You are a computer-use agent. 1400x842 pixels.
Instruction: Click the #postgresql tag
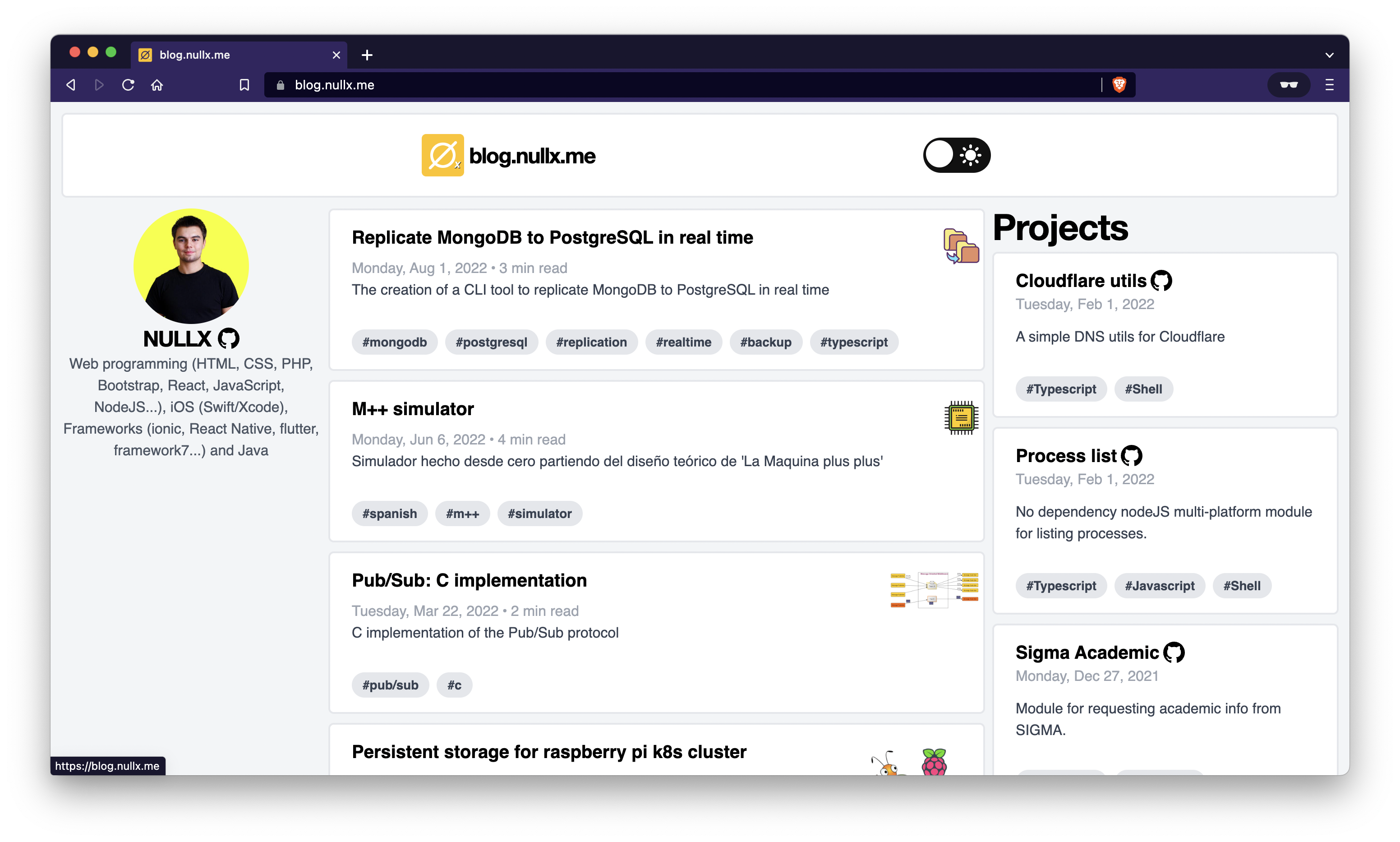[x=491, y=342]
